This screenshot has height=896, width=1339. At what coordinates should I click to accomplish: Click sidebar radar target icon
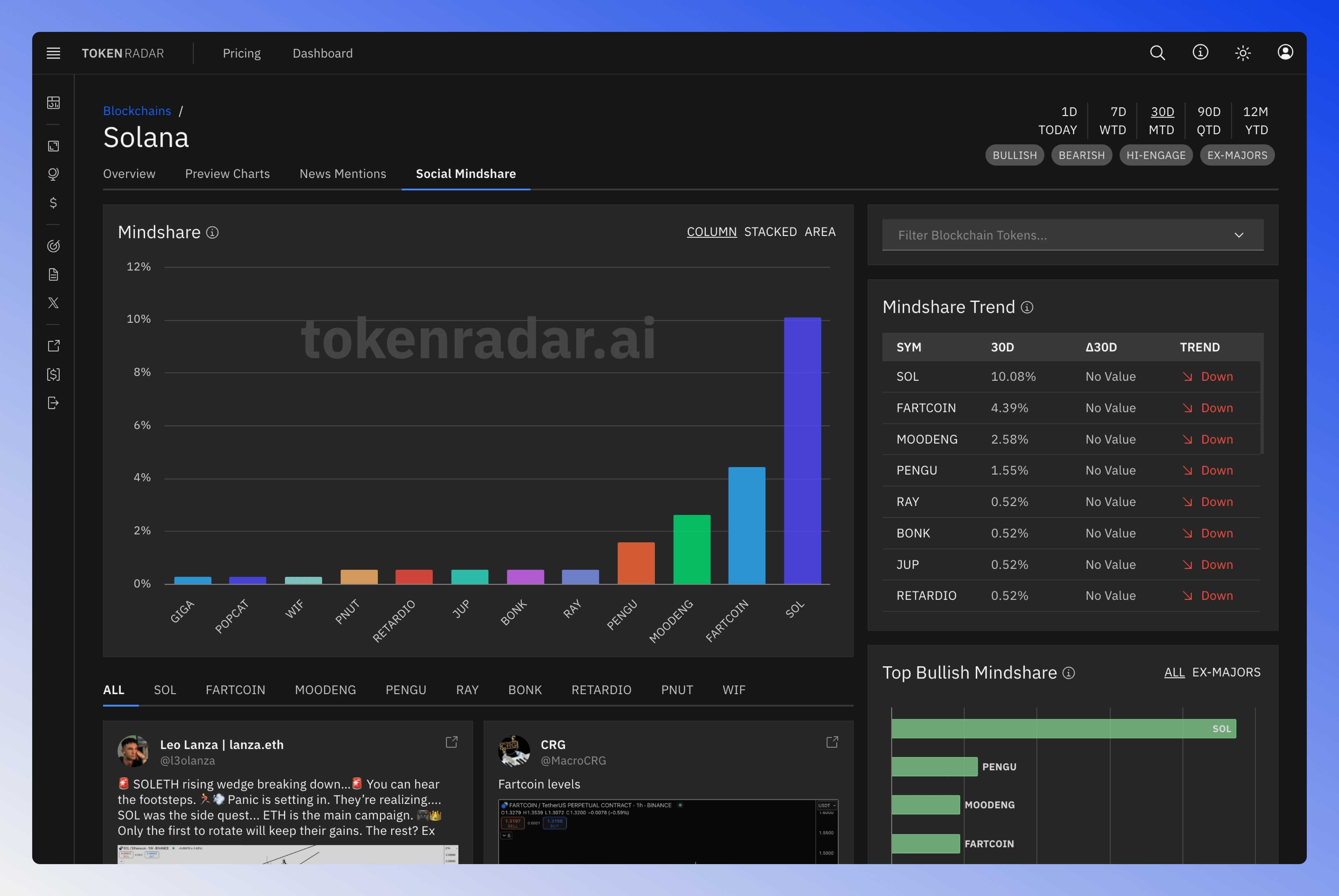[53, 246]
